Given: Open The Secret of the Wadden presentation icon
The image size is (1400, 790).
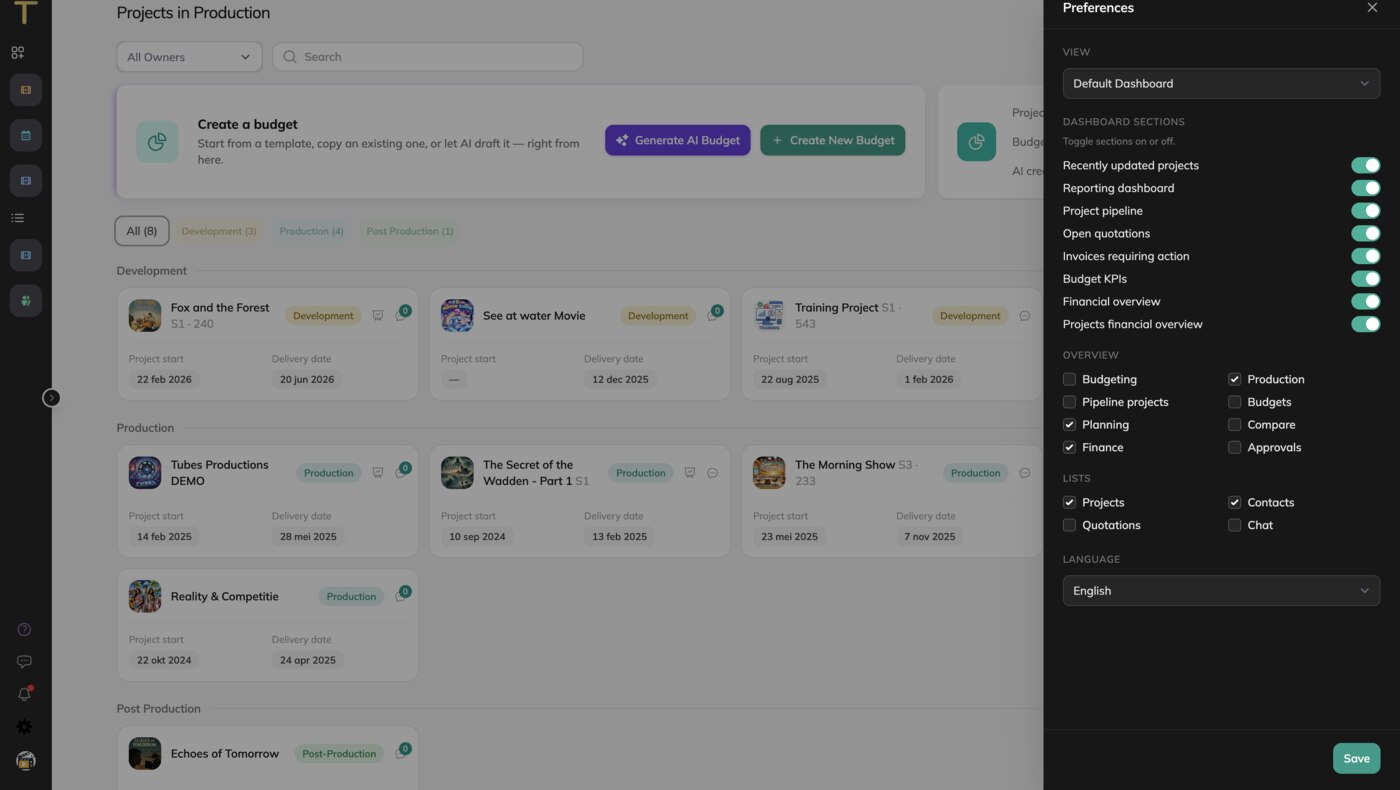Looking at the screenshot, I should point(690,473).
